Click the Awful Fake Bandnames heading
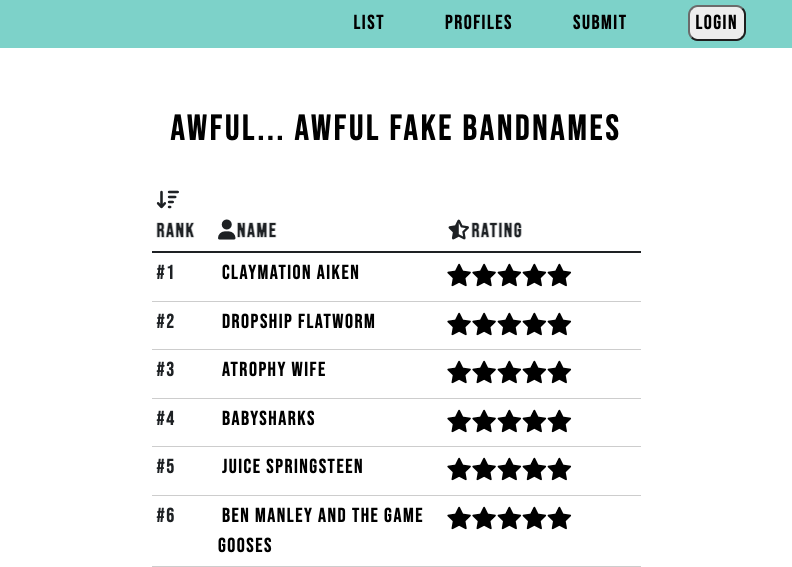The height and width of the screenshot is (567, 792). coord(395,128)
